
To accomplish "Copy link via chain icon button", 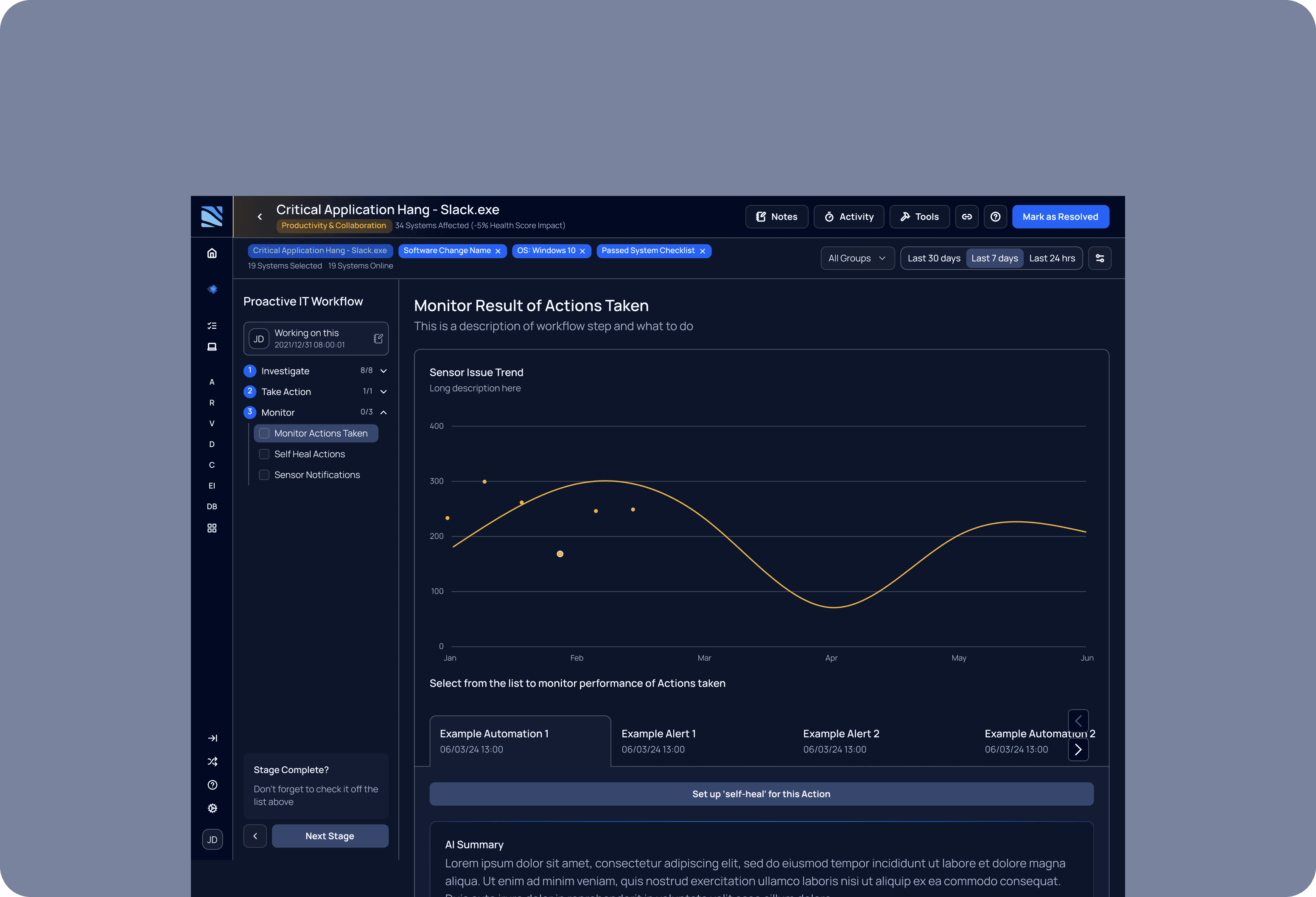I will (x=966, y=217).
